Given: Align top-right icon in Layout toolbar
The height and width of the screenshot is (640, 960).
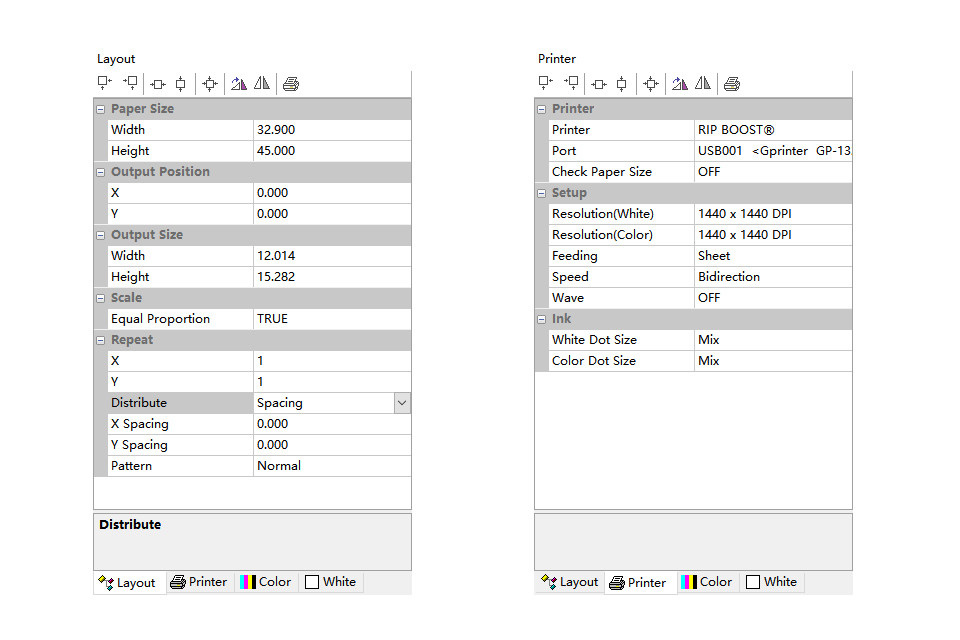Looking at the screenshot, I should pyautogui.click(x=130, y=83).
